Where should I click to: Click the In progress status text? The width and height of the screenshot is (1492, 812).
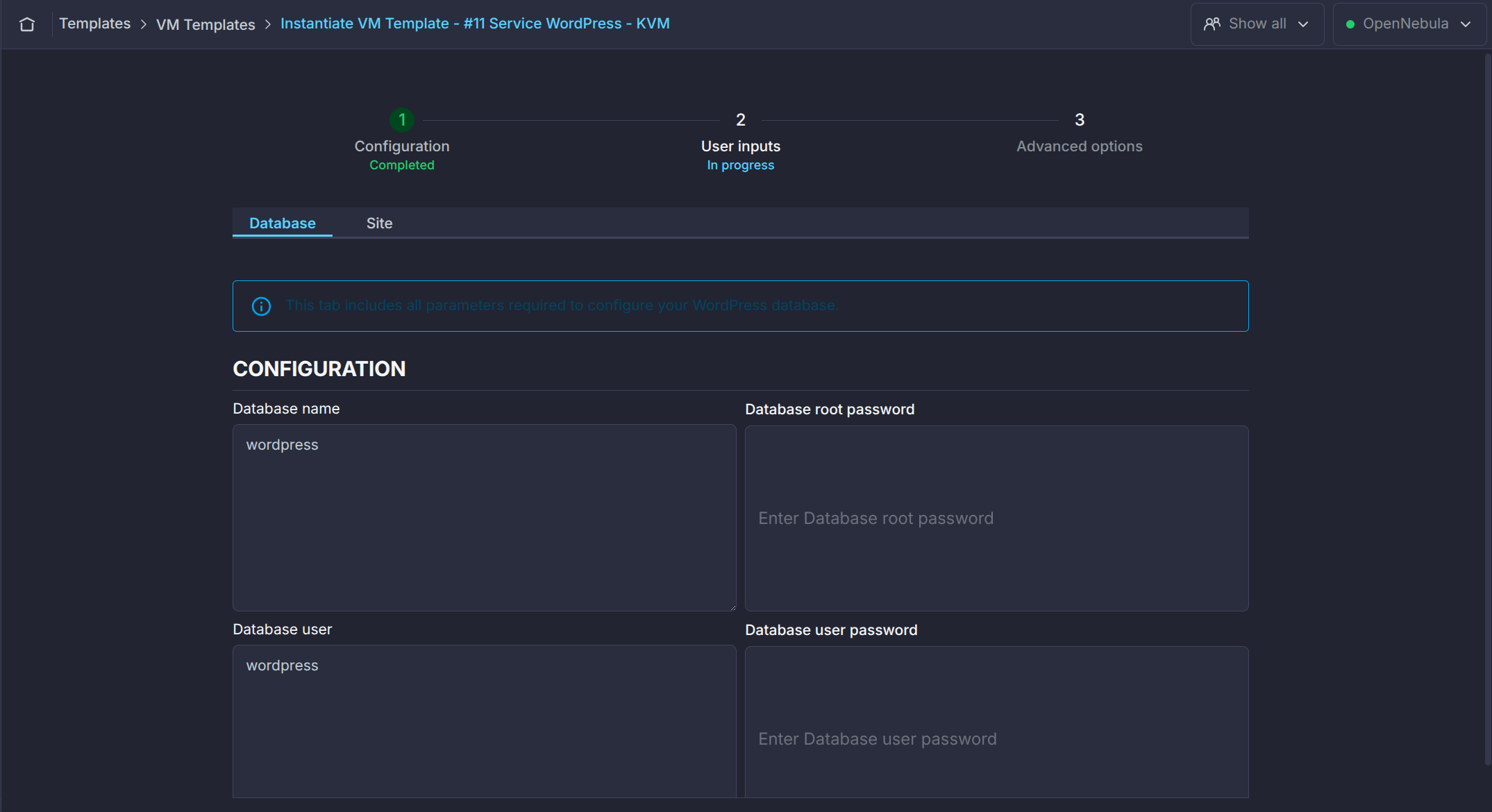(x=741, y=165)
